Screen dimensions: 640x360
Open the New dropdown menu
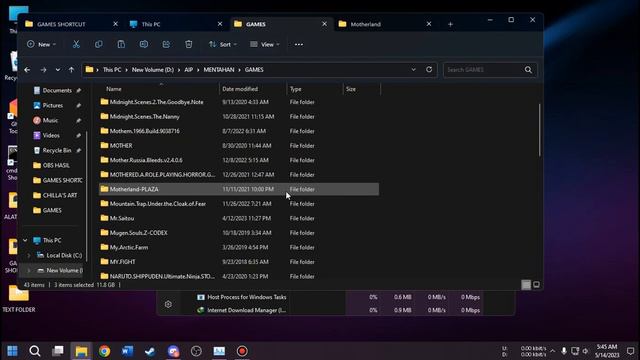42,44
